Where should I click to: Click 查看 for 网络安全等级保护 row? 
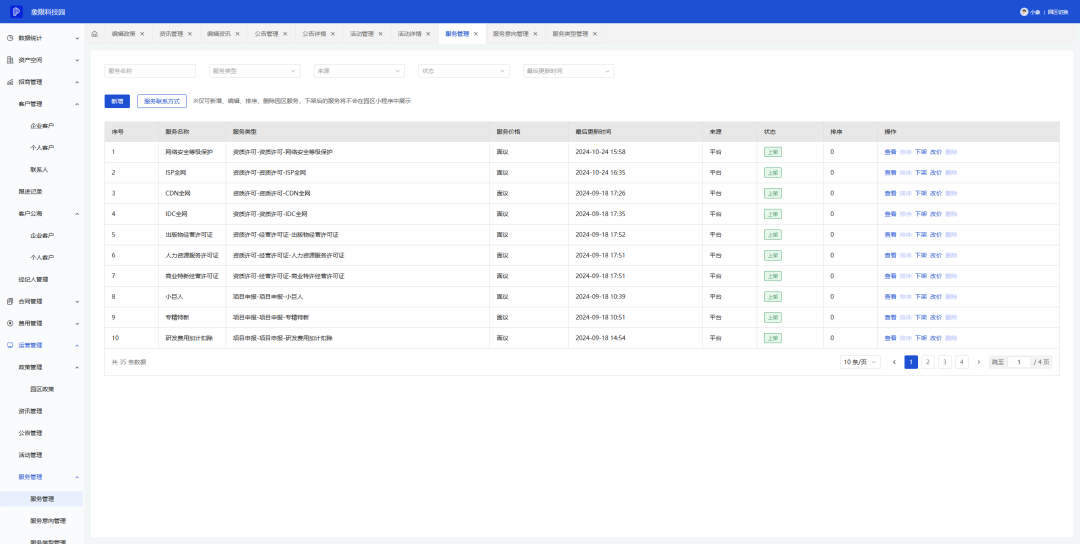coord(890,152)
